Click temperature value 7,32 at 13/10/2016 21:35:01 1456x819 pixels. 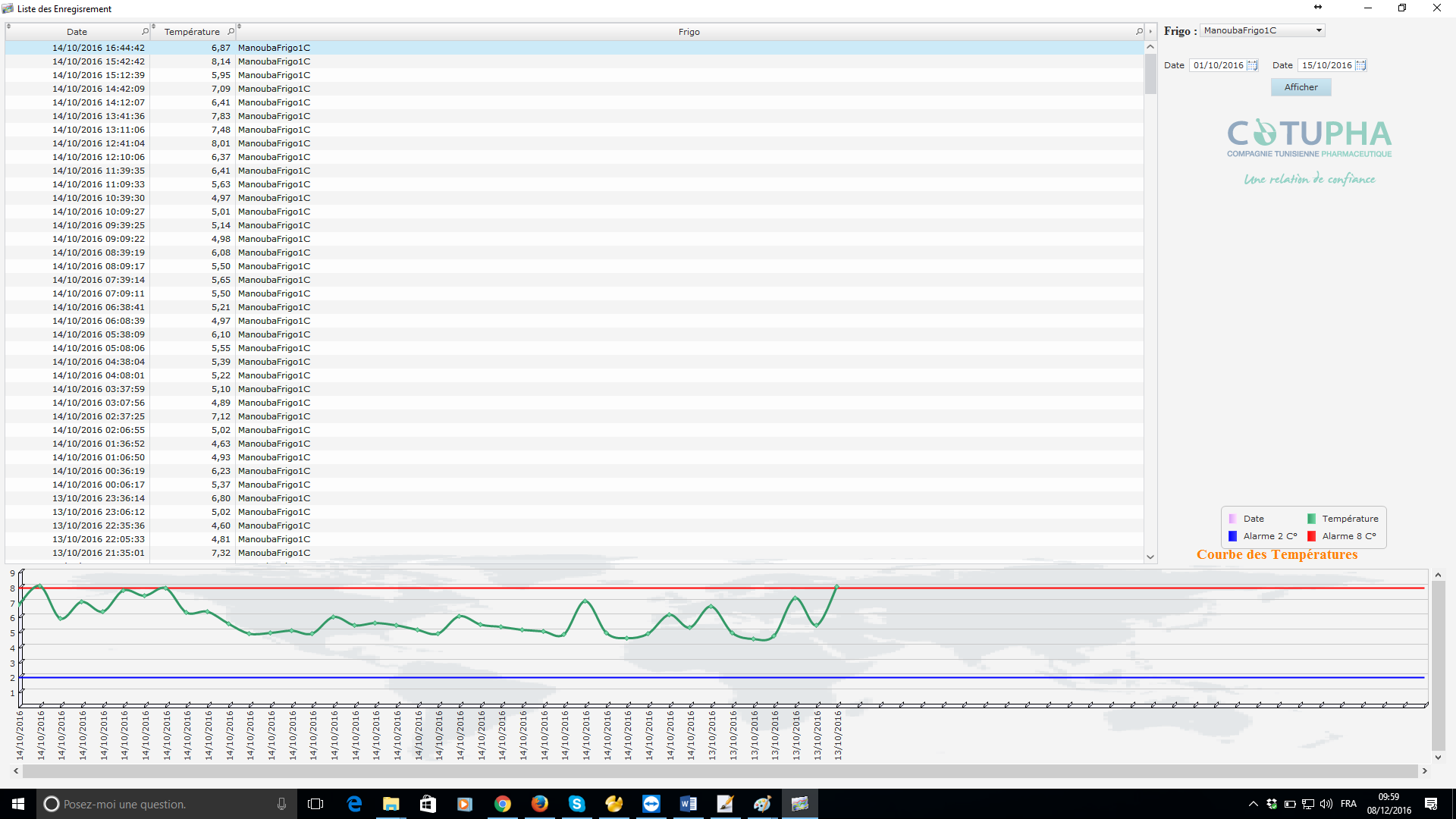pos(221,553)
